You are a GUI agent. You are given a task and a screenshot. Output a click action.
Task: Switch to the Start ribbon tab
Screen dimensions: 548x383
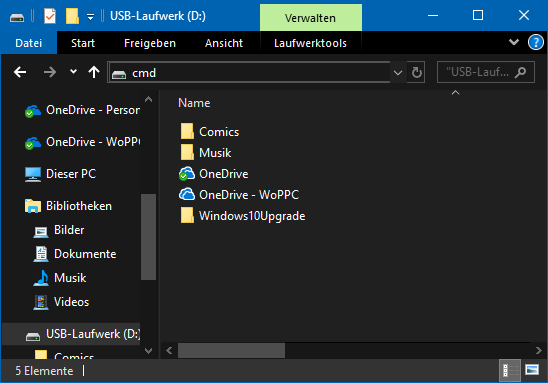[83, 43]
